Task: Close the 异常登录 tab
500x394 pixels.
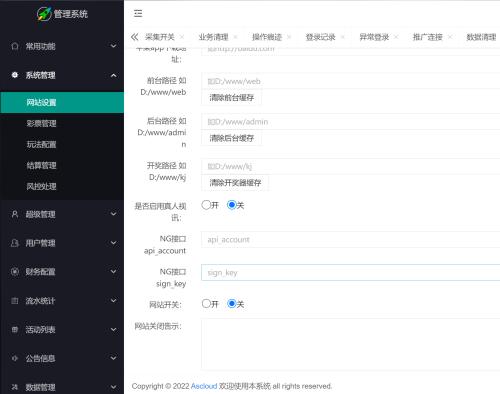Action: (396, 37)
